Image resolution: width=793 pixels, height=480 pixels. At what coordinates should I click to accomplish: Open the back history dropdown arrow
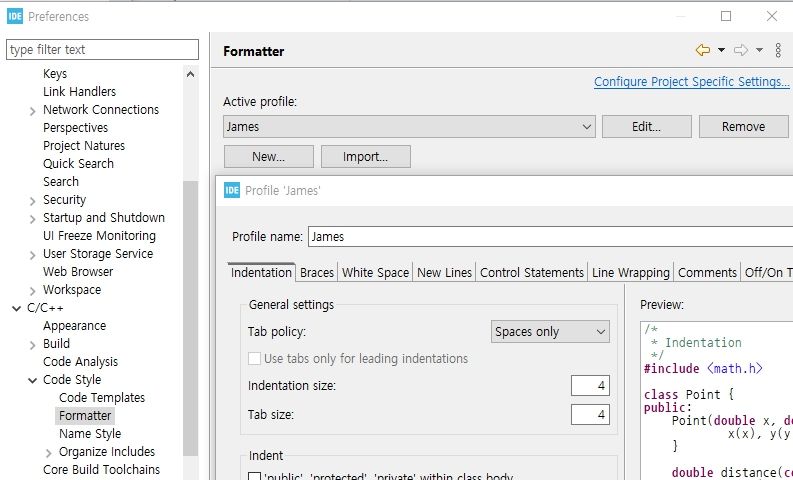pos(721,50)
